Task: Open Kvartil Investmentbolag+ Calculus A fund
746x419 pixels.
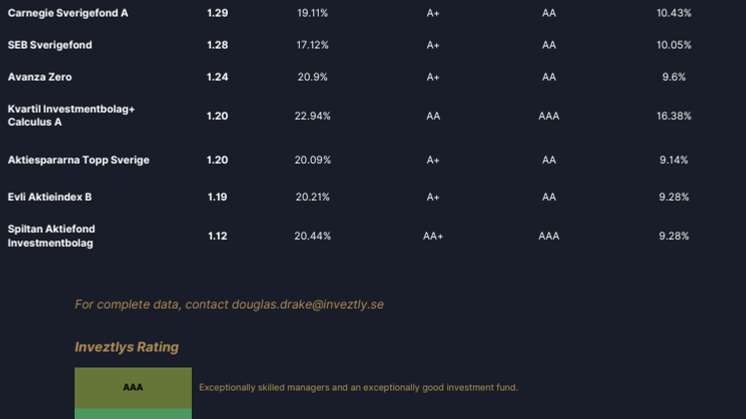Action: point(71,116)
